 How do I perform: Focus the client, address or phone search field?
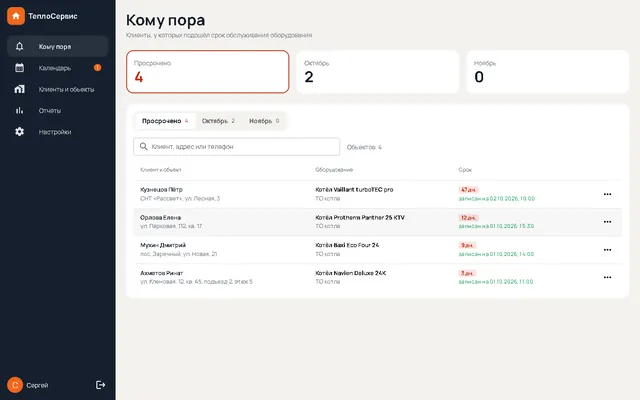(x=236, y=147)
